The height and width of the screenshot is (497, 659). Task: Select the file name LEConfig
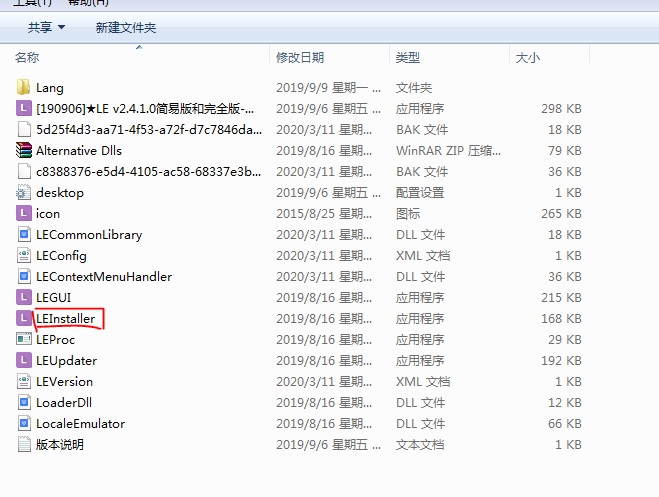pos(61,255)
